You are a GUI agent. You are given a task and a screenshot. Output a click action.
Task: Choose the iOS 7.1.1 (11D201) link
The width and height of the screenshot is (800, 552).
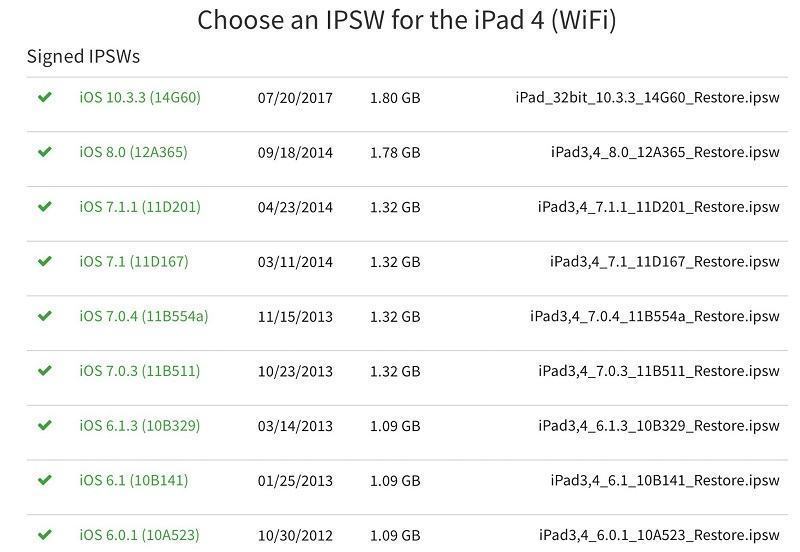click(x=140, y=207)
